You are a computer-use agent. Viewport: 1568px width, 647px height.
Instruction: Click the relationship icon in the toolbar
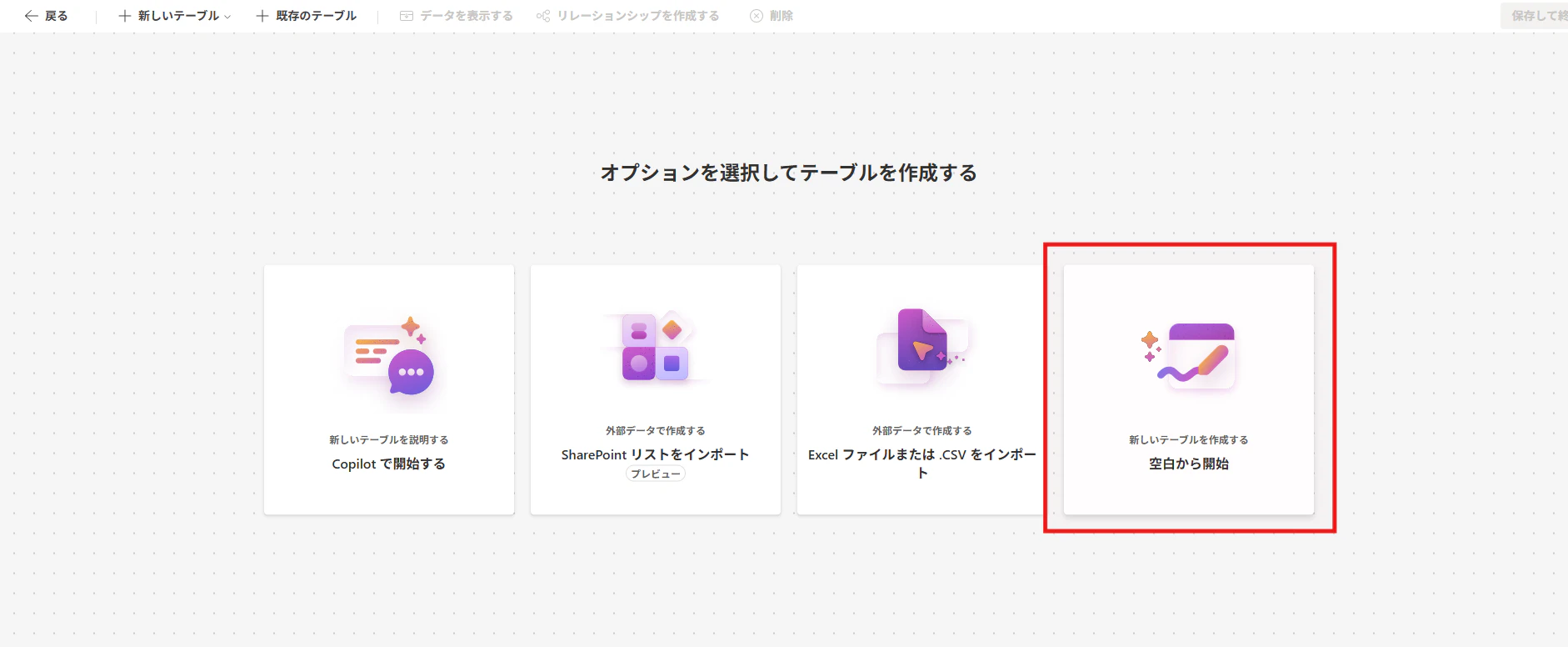[543, 16]
